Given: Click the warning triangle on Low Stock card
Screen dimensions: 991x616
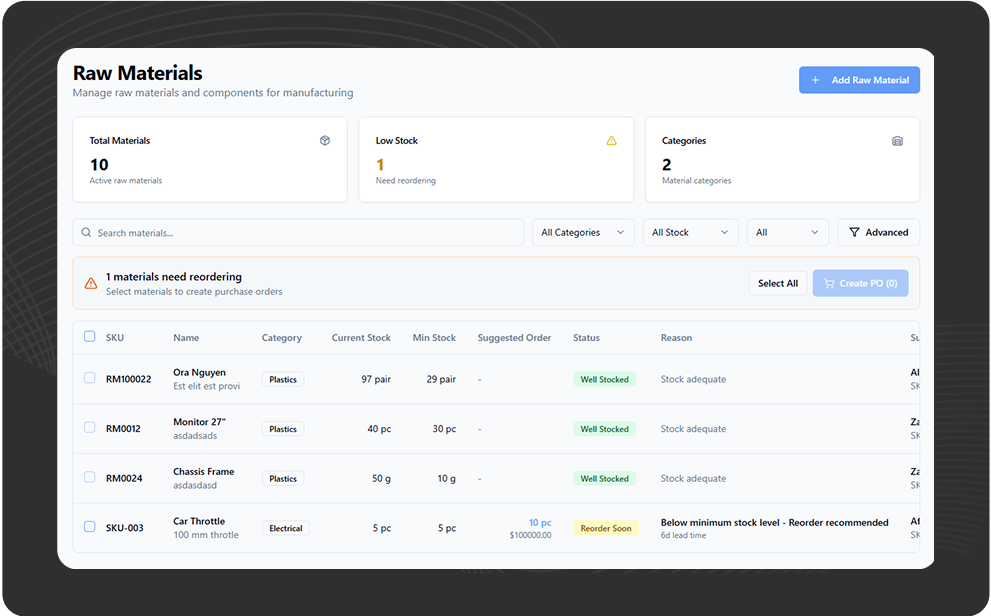Looking at the screenshot, I should tap(612, 141).
